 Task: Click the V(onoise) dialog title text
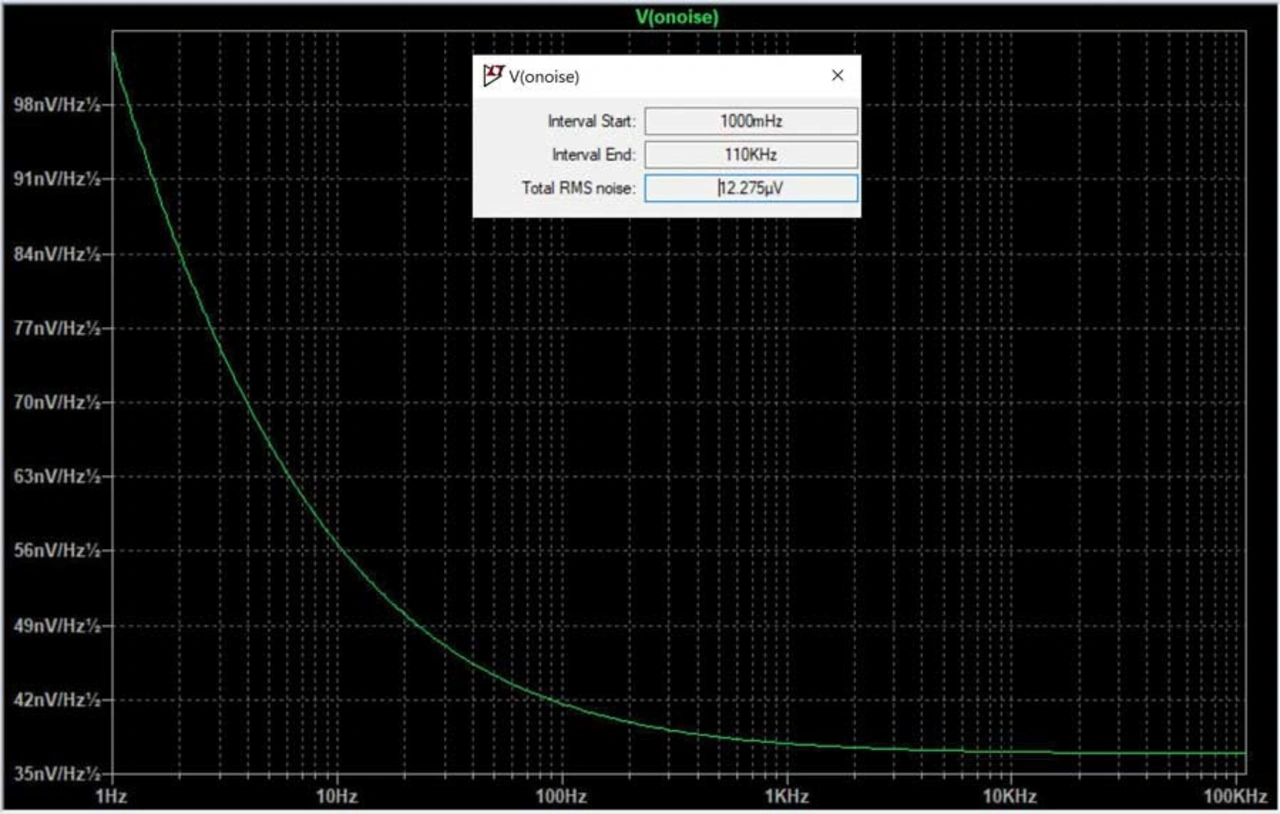point(544,76)
